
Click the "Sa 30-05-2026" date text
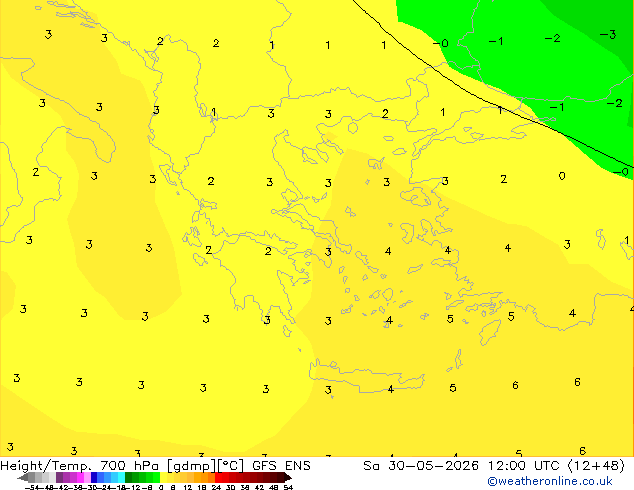[x=421, y=466]
